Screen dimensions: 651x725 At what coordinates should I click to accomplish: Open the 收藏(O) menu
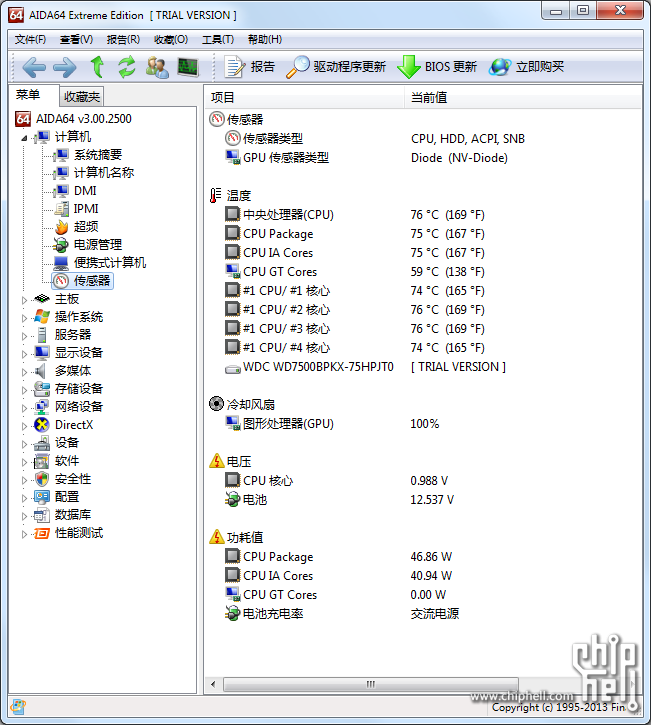171,39
